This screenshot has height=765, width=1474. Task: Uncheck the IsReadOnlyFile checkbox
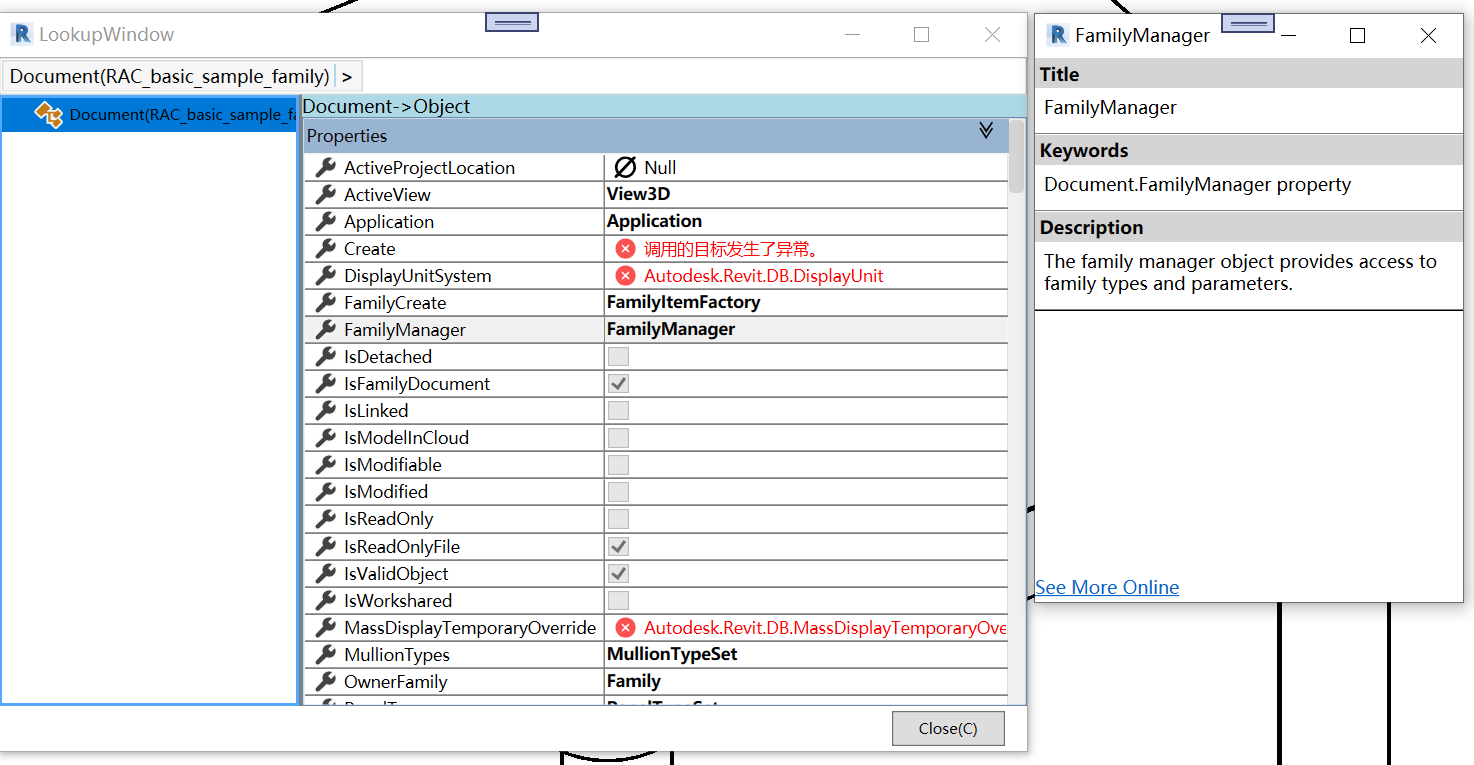click(x=617, y=546)
